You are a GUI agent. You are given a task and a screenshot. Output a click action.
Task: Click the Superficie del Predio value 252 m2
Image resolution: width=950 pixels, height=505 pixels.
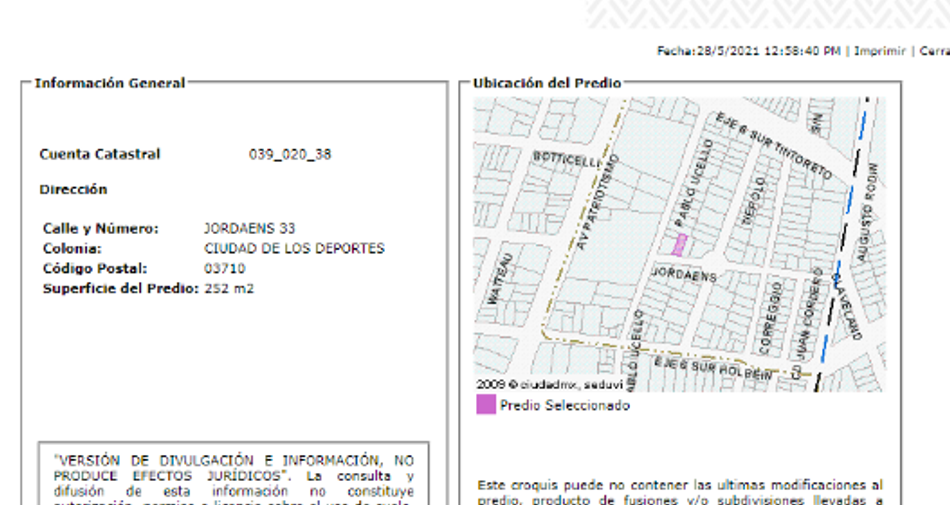coord(229,289)
